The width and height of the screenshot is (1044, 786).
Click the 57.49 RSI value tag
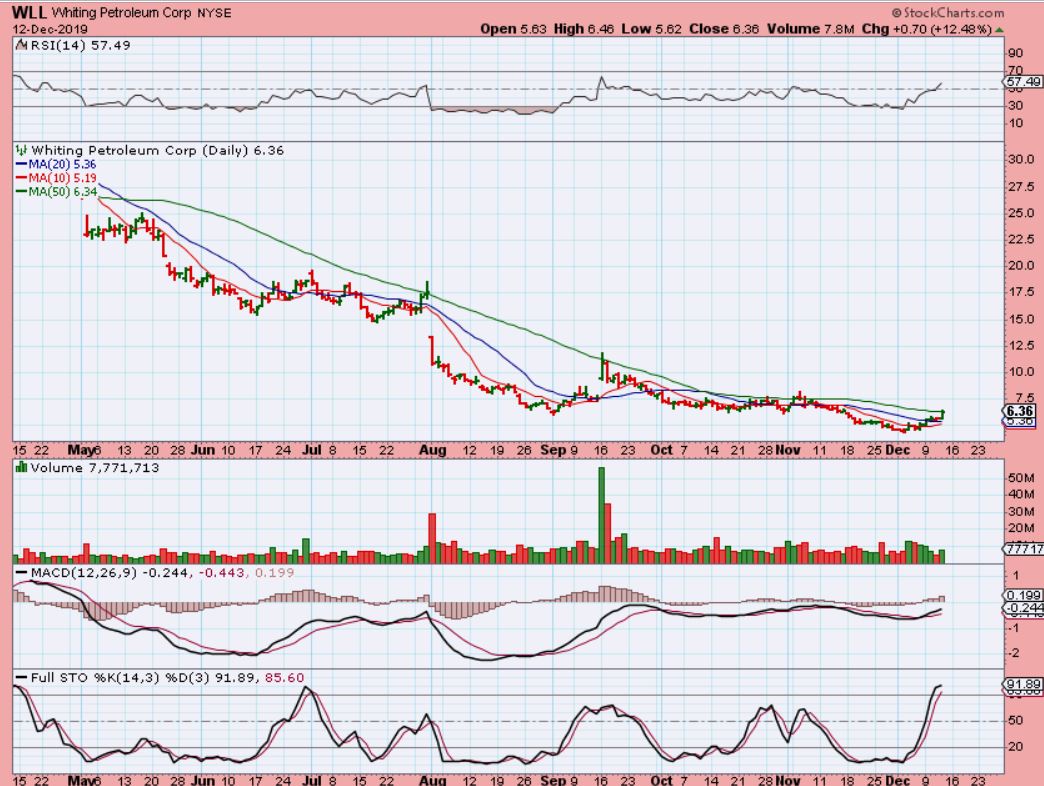pos(1024,81)
